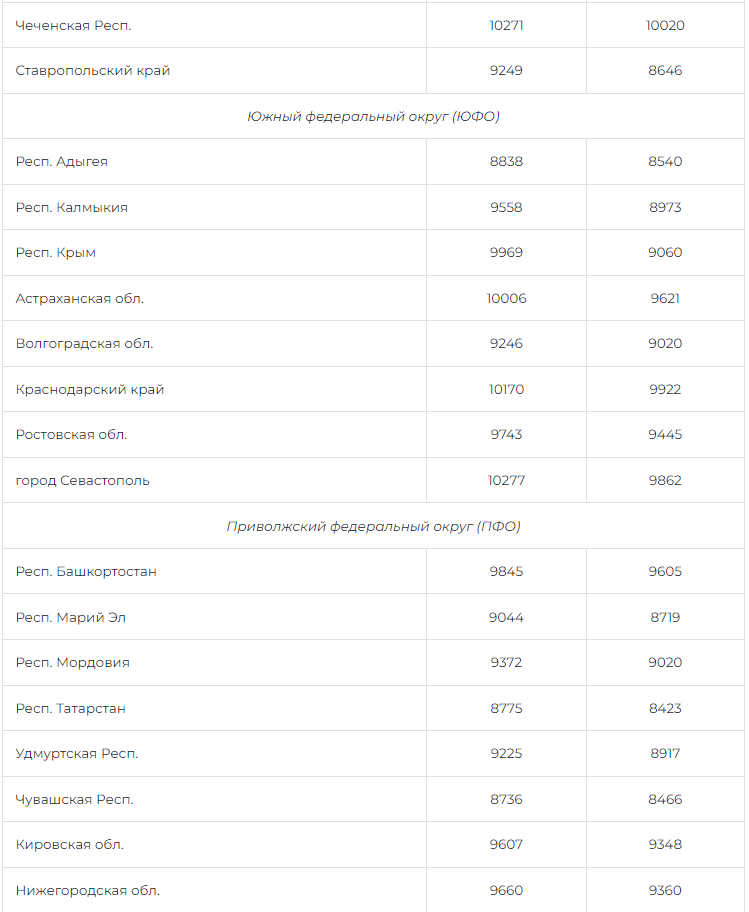Click the Чеченская Респ. row name
Screen dimensions: 749x912
point(74,26)
